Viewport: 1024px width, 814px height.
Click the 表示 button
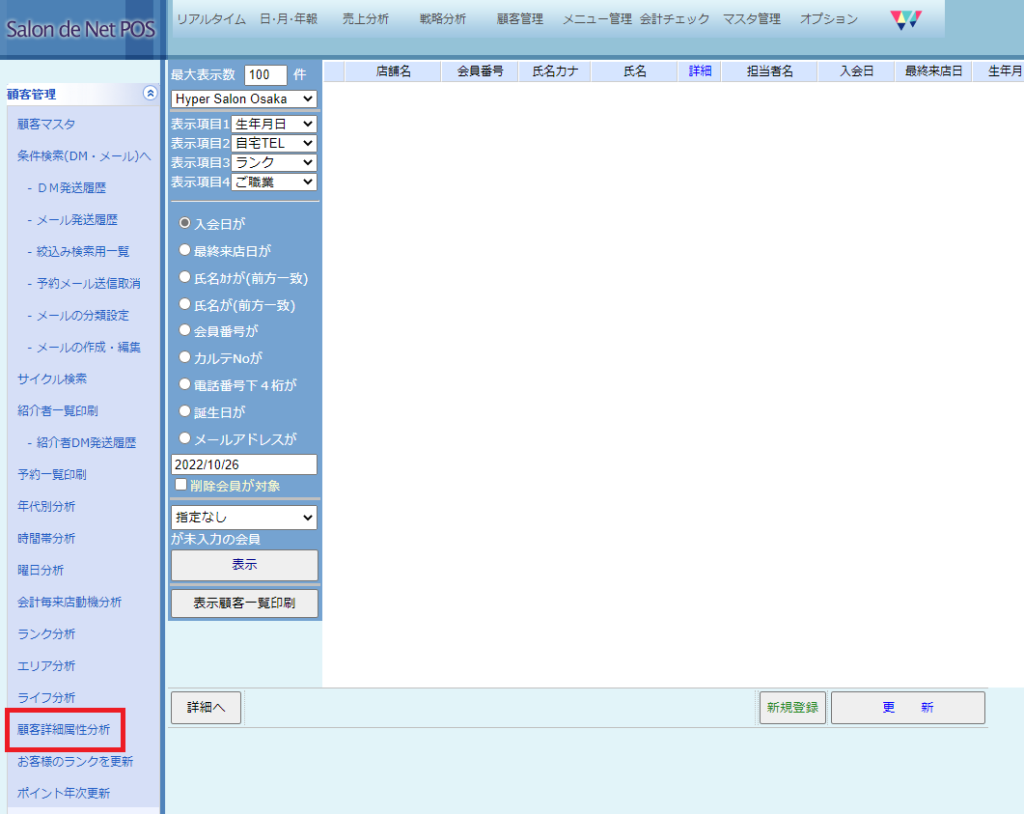(244, 565)
